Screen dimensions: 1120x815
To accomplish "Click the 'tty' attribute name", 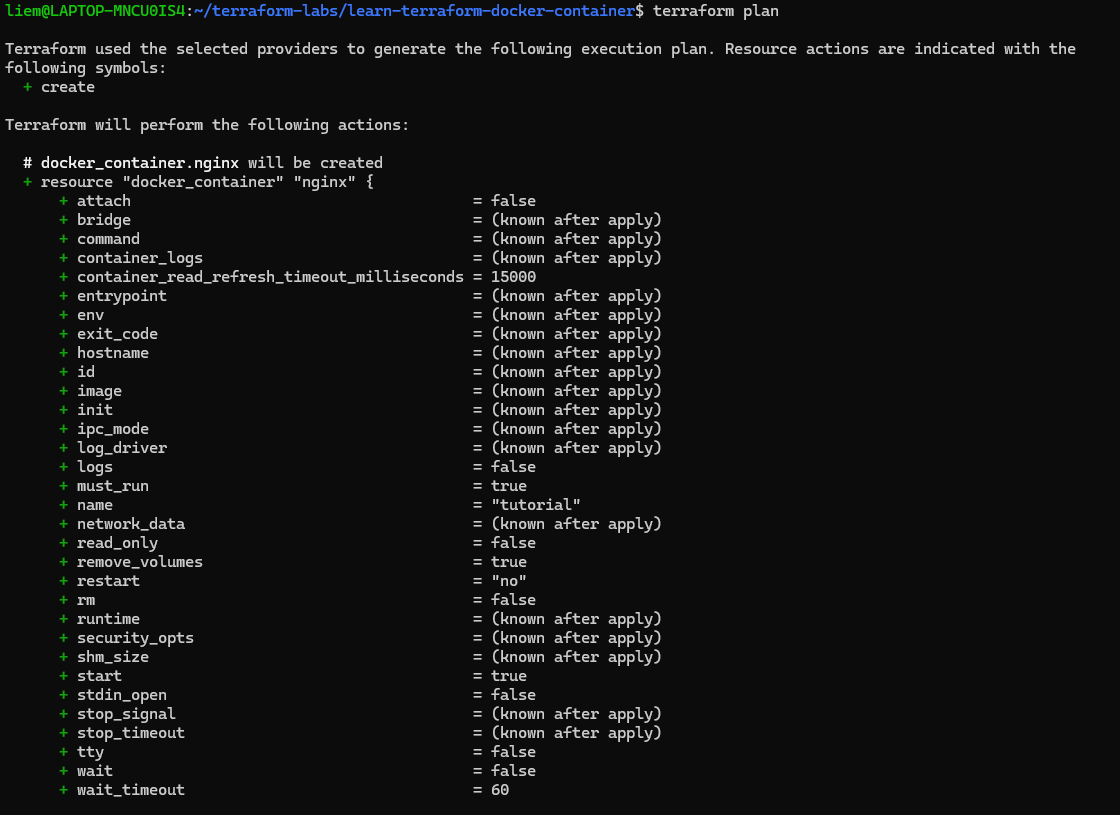I will pyautogui.click(x=91, y=752).
